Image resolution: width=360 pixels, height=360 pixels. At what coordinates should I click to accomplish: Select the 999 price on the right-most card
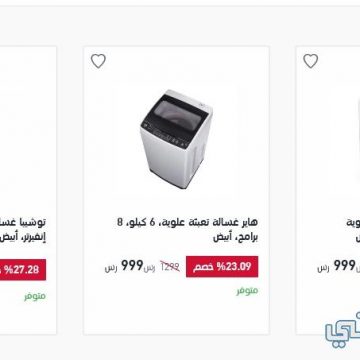[345, 266]
